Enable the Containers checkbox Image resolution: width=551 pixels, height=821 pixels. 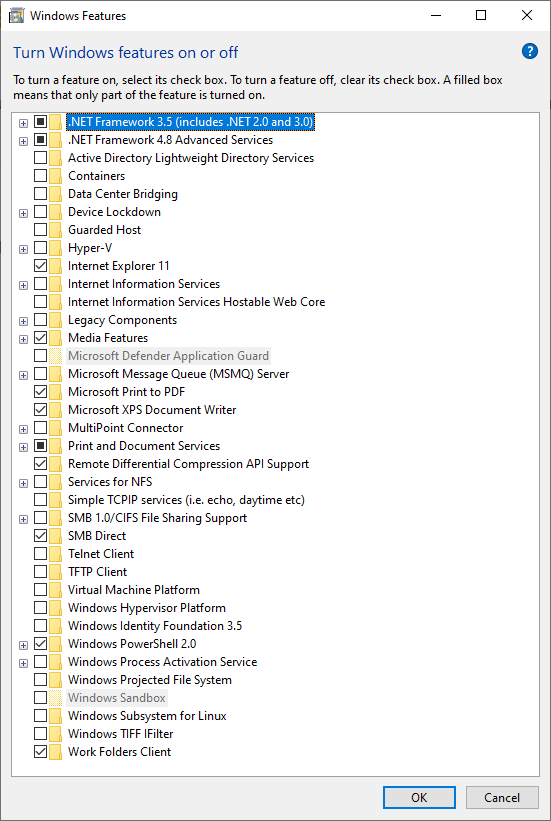40,176
